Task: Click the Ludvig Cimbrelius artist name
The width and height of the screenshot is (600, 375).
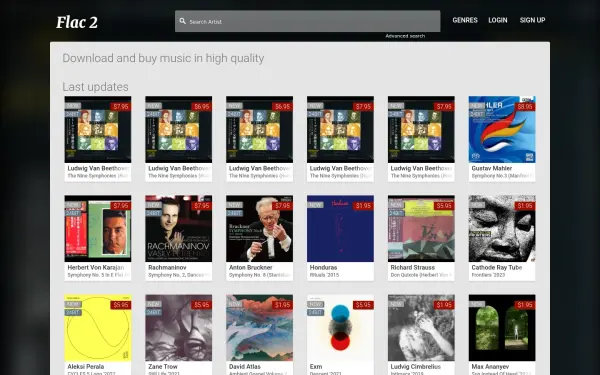Action: [416, 367]
